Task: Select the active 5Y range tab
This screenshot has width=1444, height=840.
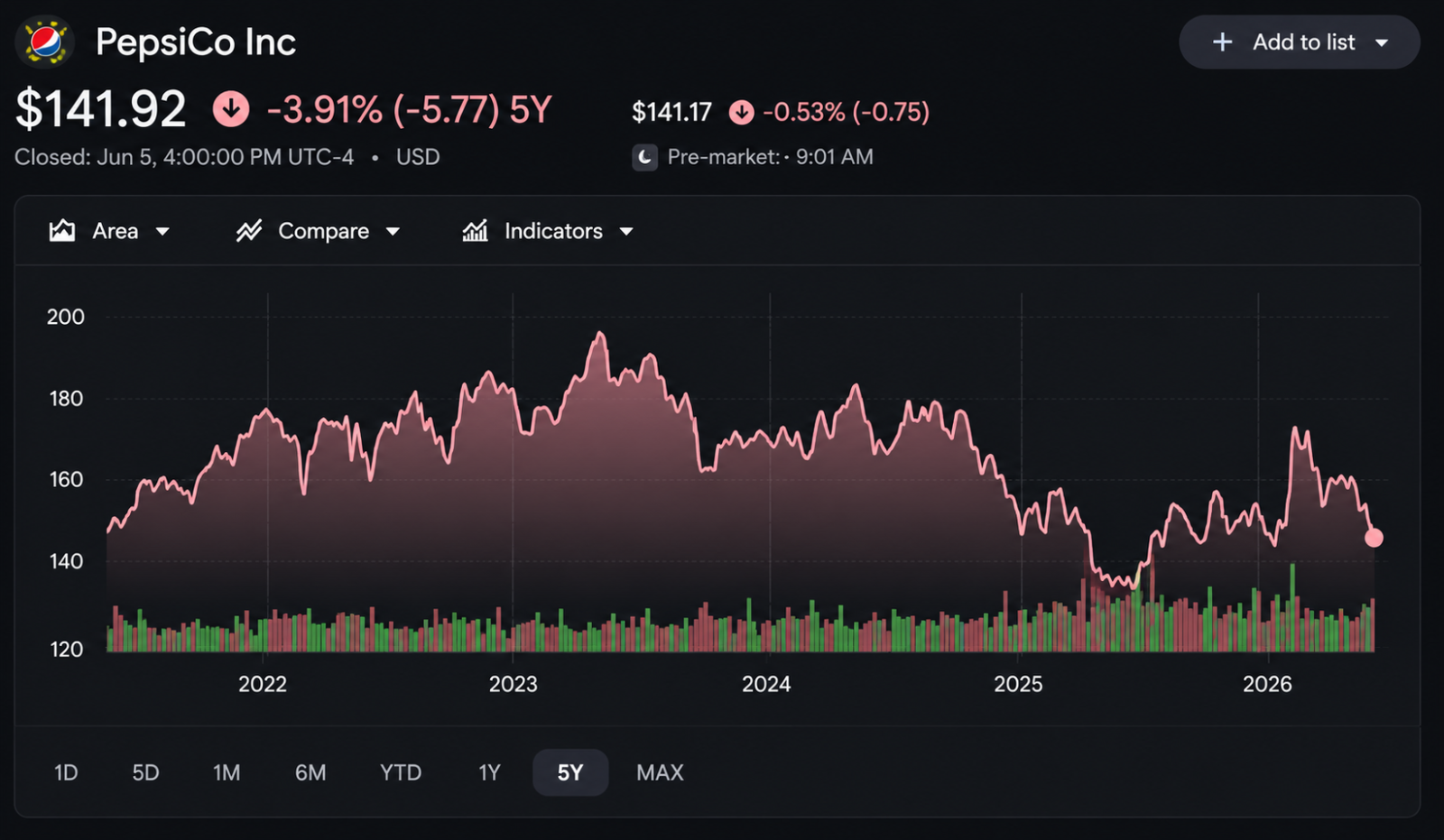Action: pyautogui.click(x=570, y=772)
